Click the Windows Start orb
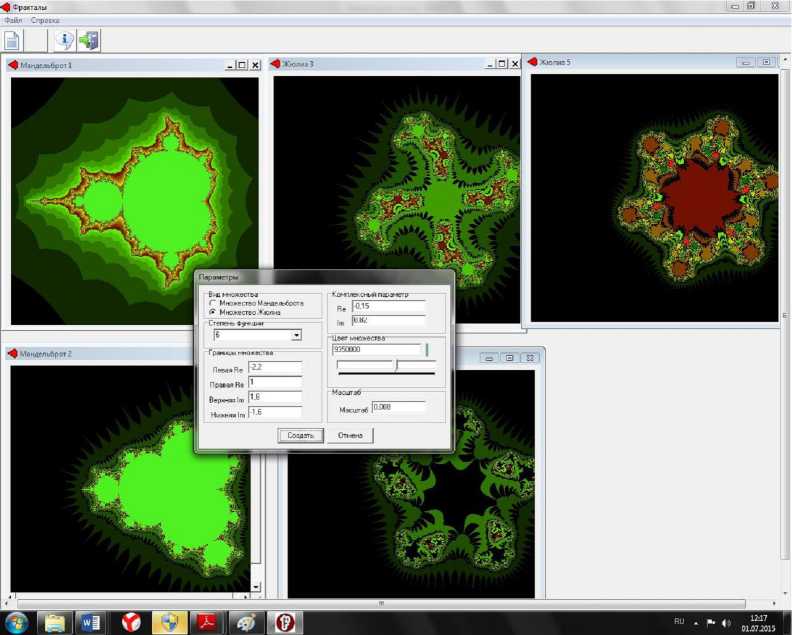The image size is (792, 635). (x=17, y=622)
